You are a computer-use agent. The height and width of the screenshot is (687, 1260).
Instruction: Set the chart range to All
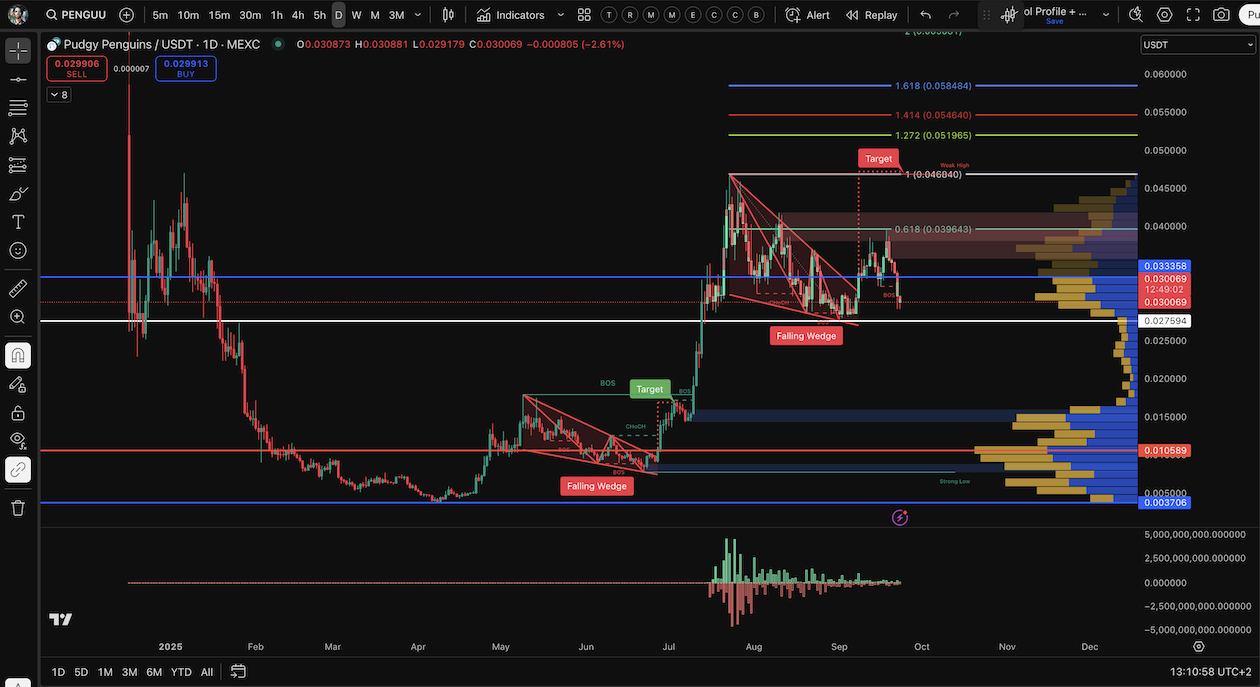207,672
